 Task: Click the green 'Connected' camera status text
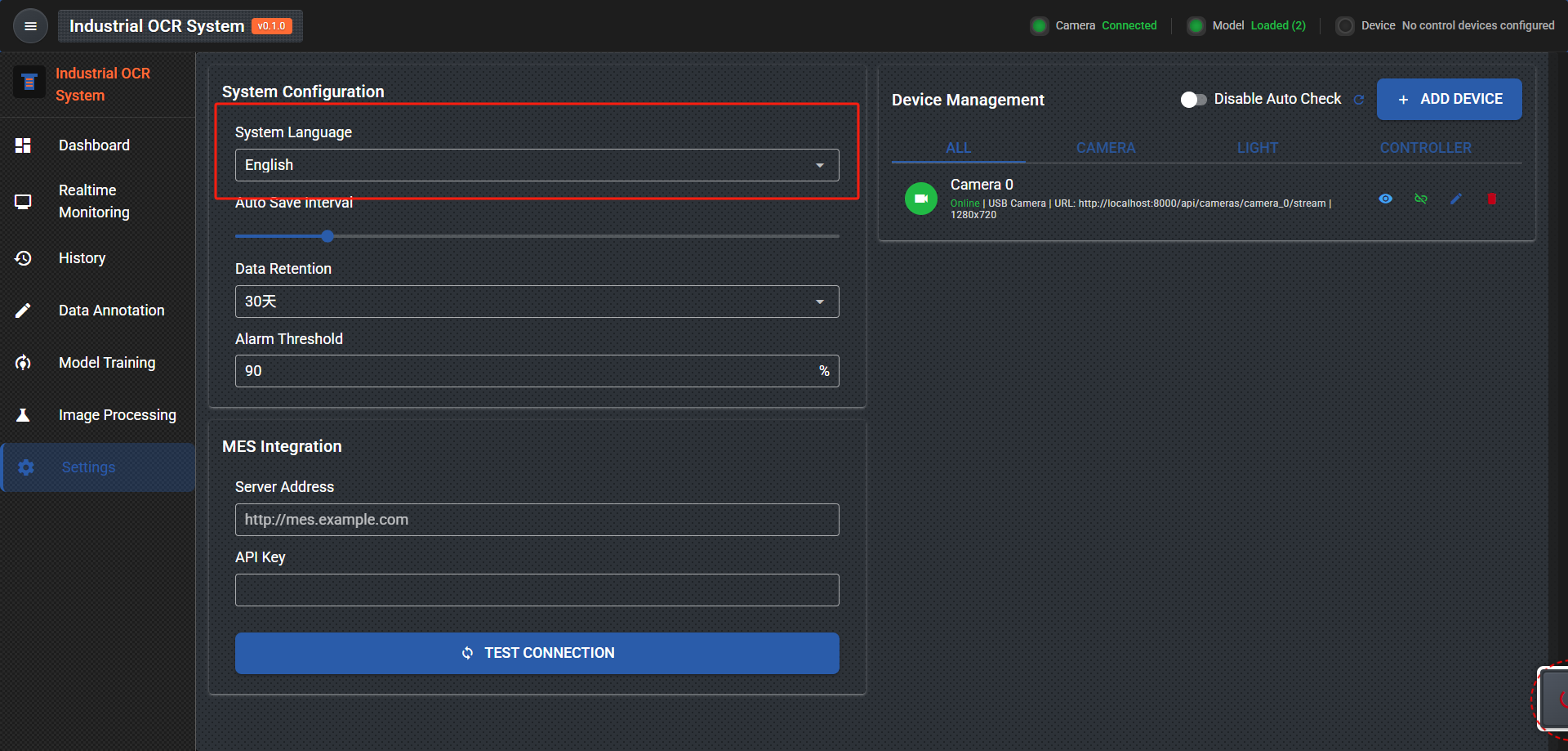pyautogui.click(x=1129, y=26)
